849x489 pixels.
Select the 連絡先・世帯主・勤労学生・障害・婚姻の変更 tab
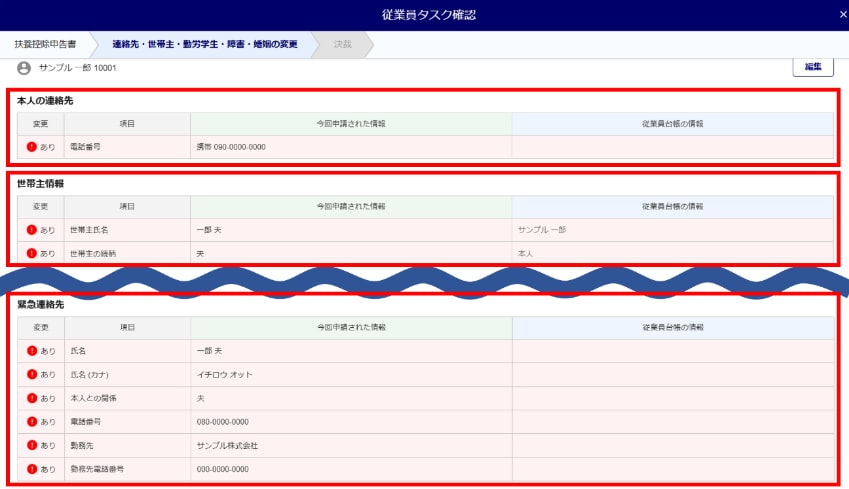[x=204, y=45]
